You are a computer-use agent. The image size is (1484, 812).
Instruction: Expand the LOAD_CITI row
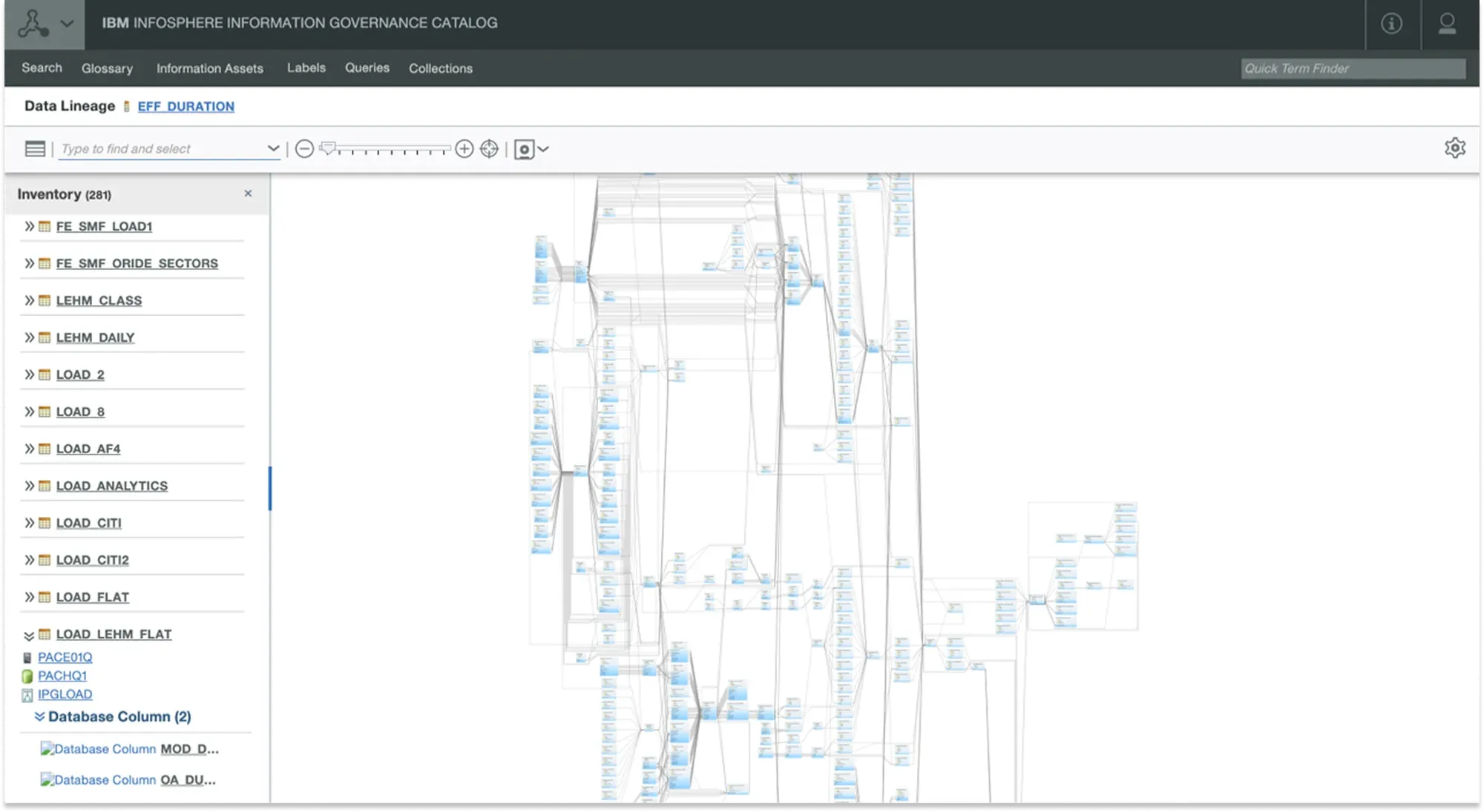29,523
